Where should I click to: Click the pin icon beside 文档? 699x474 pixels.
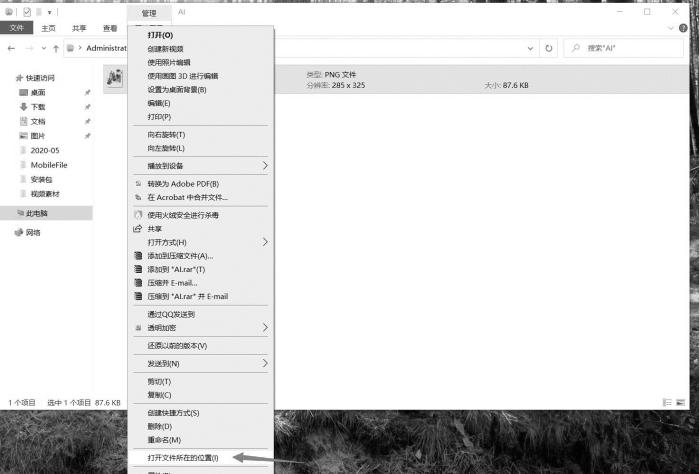87,121
